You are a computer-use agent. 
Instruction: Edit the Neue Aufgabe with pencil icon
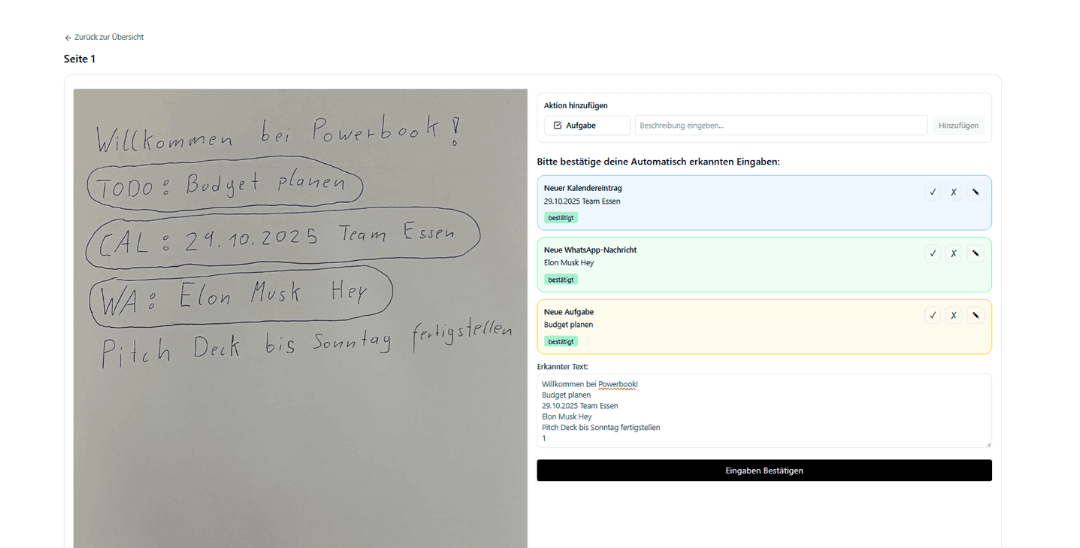[x=975, y=315]
